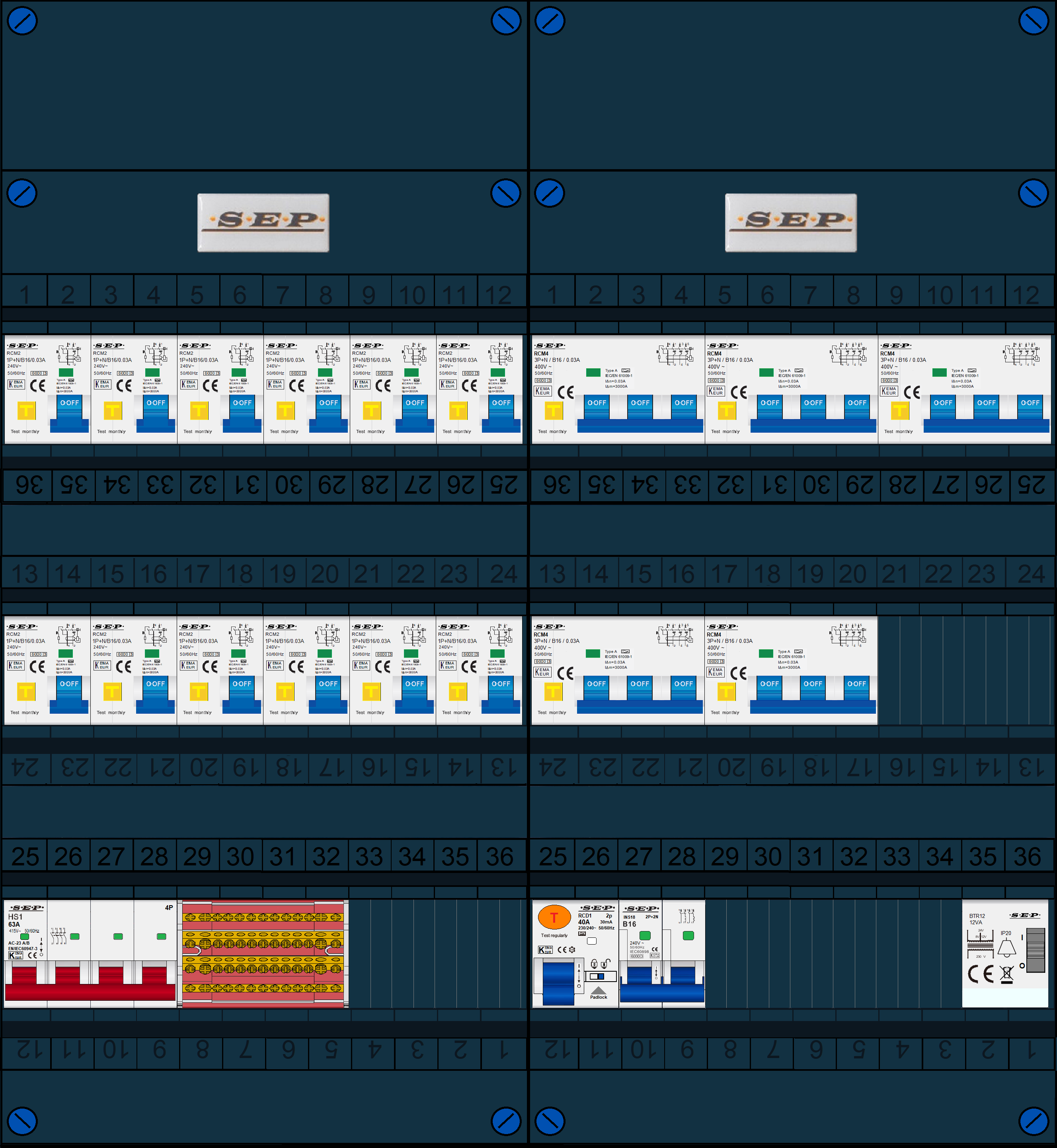Click 'B16' rating text on INS18 breaker
This screenshot has height=1148, width=1057.
coord(630,924)
